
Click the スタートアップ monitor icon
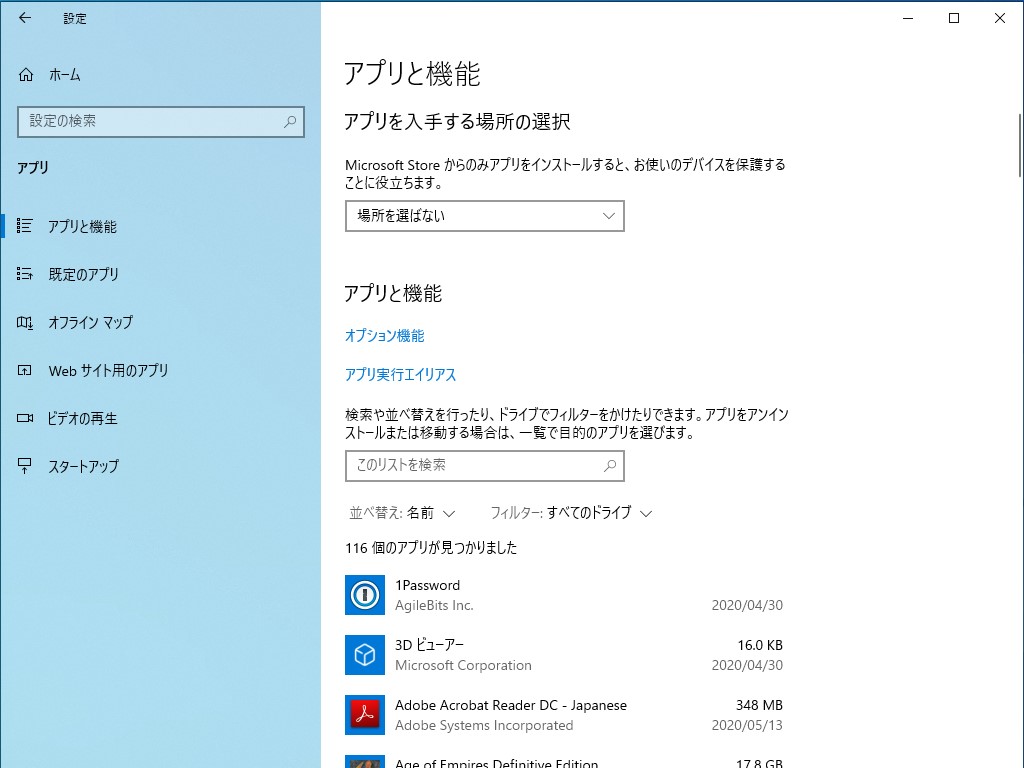click(24, 466)
